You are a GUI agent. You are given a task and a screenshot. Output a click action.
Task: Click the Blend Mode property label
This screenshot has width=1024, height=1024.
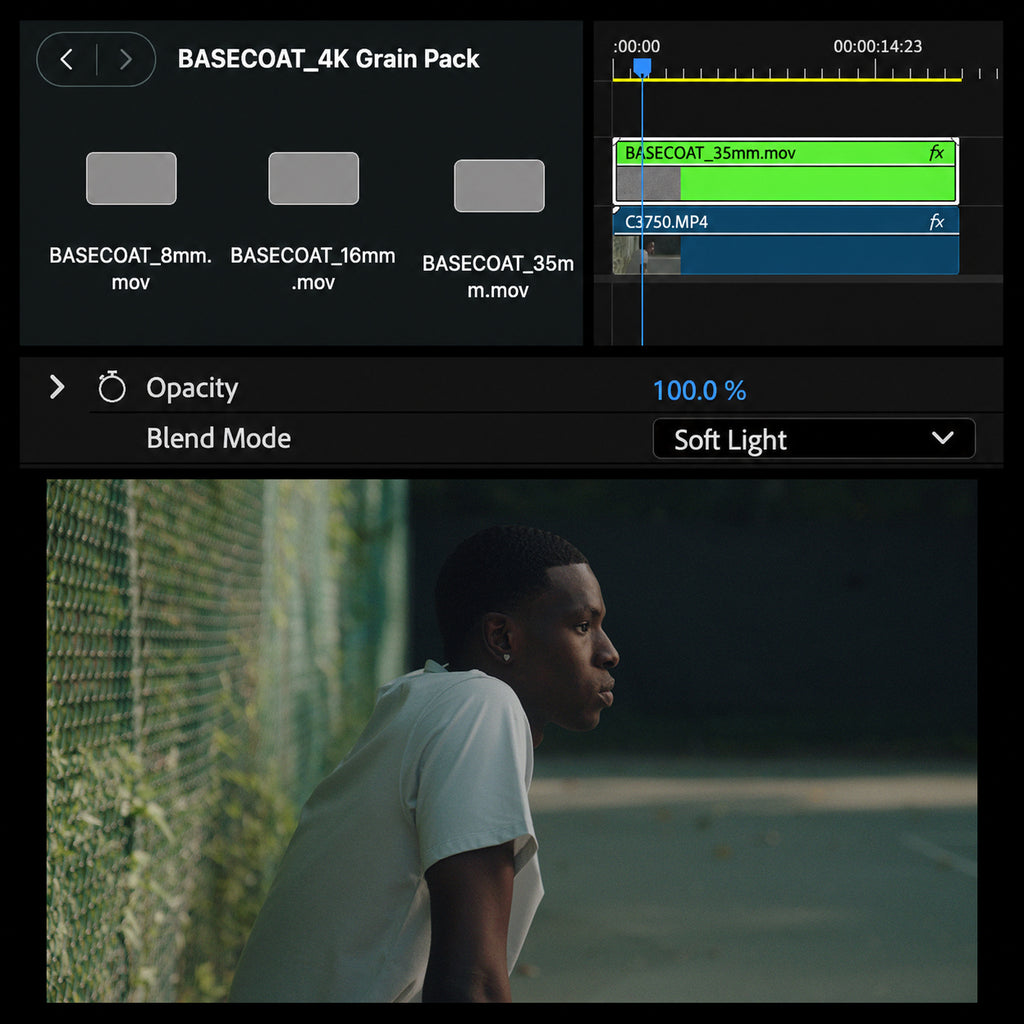tap(219, 438)
